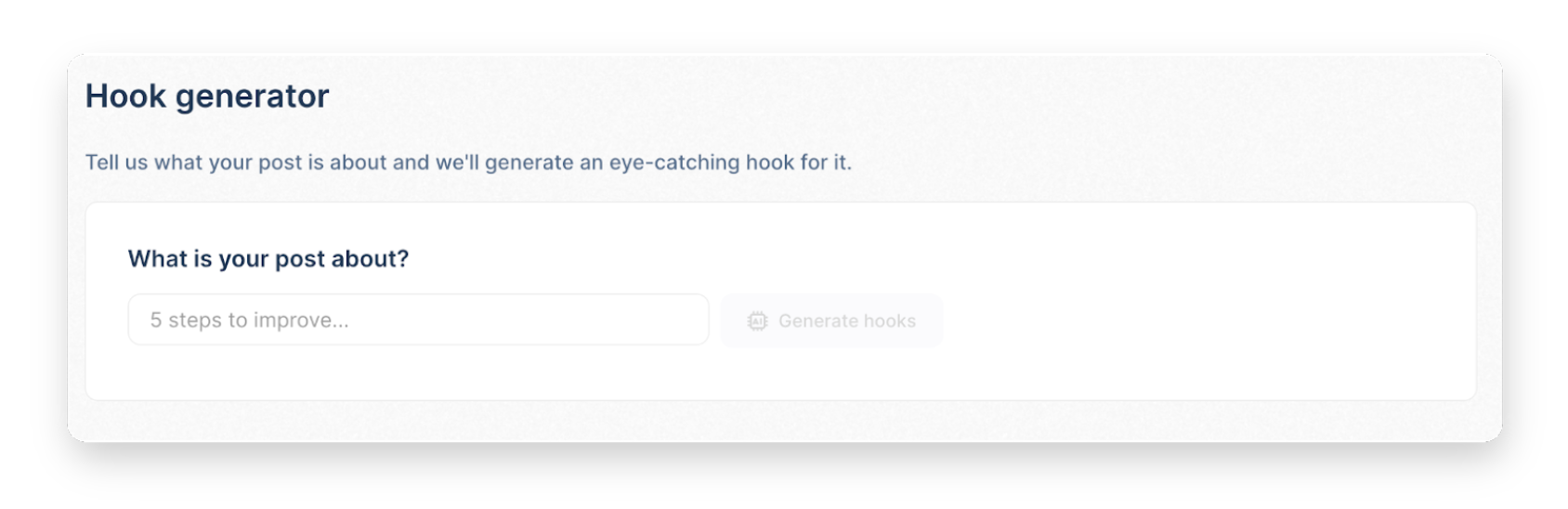Click "Tell us" at the description start
Viewport: 1568px width, 509px height.
pyautogui.click(x=116, y=163)
